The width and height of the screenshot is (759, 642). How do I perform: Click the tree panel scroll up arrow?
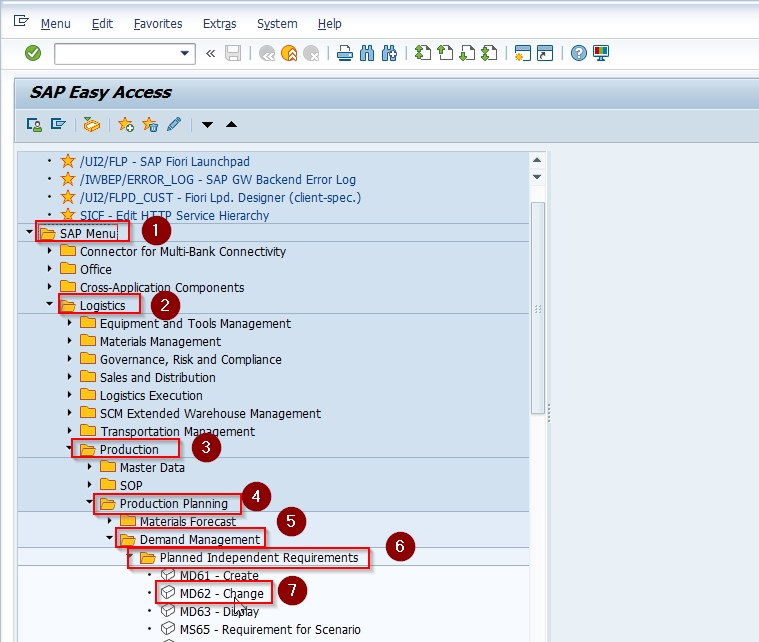coord(537,160)
